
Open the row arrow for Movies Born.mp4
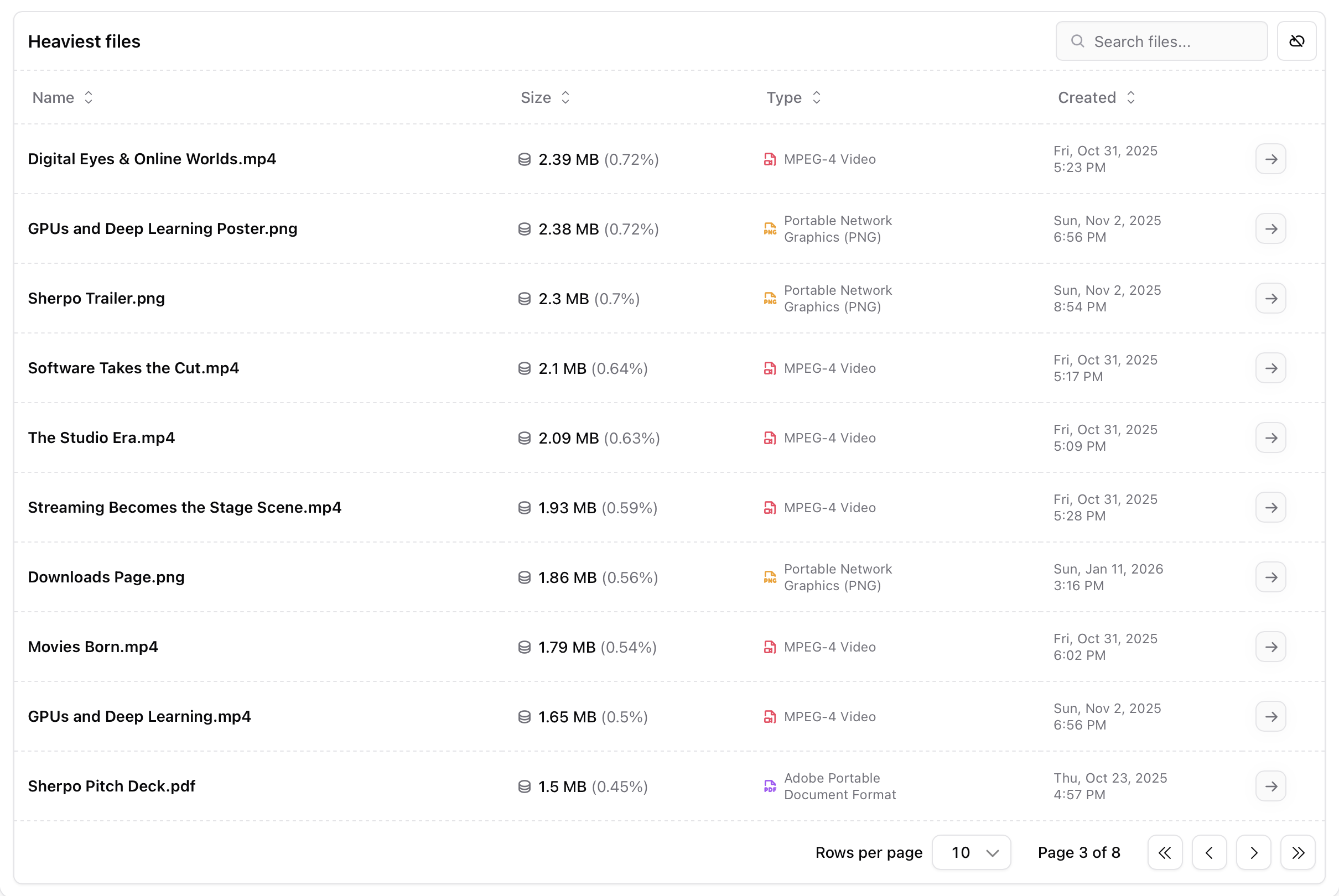coord(1270,647)
